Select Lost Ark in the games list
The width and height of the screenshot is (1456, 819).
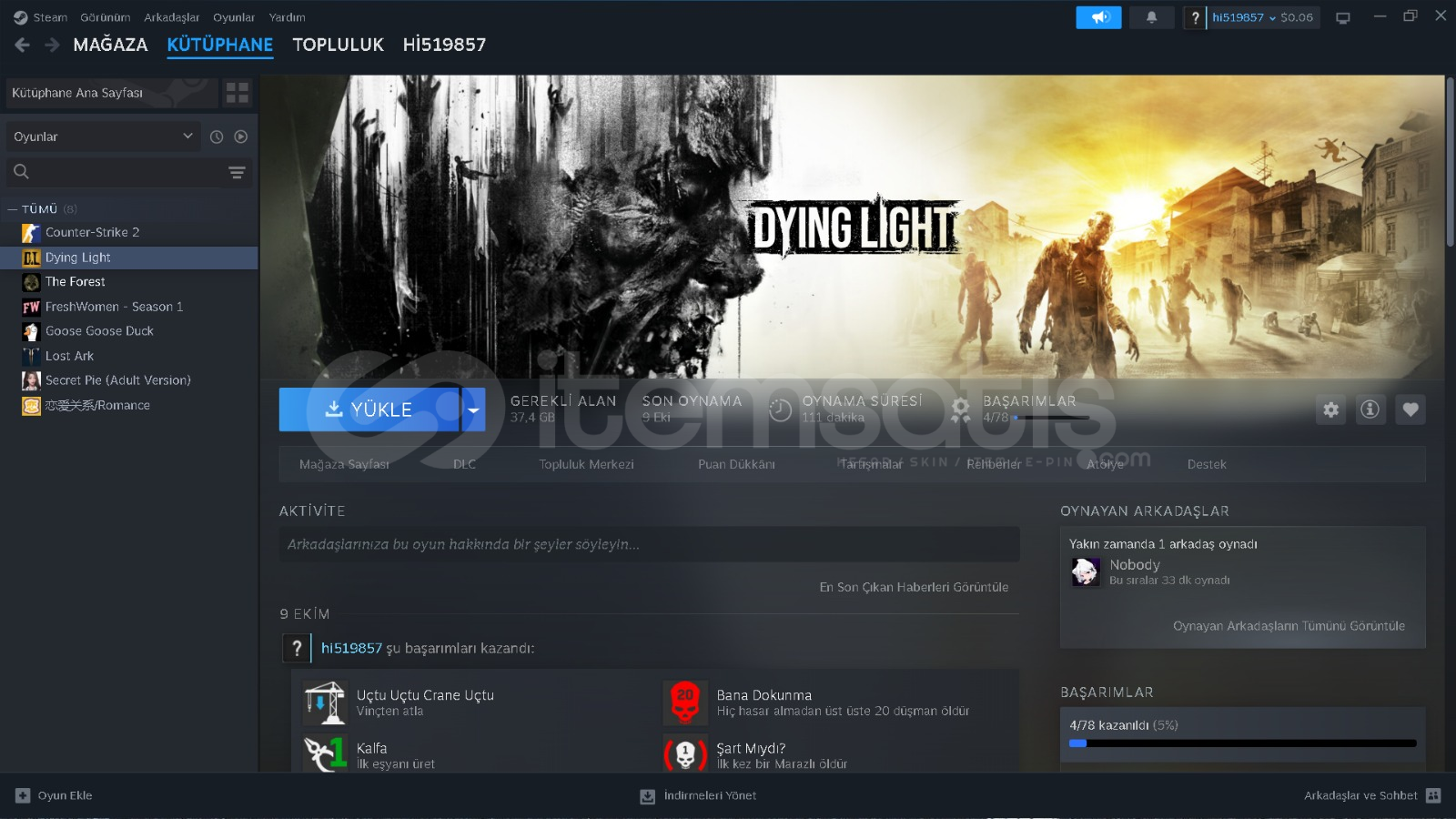point(69,356)
